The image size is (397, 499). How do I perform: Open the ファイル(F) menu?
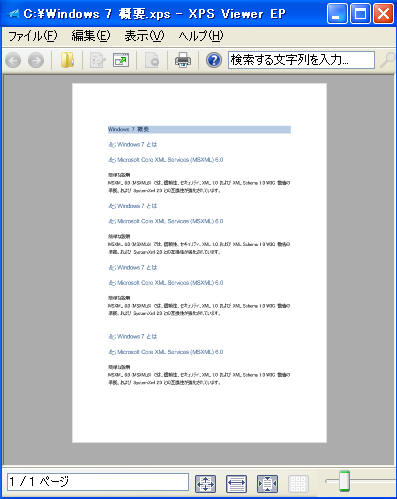(x=33, y=36)
